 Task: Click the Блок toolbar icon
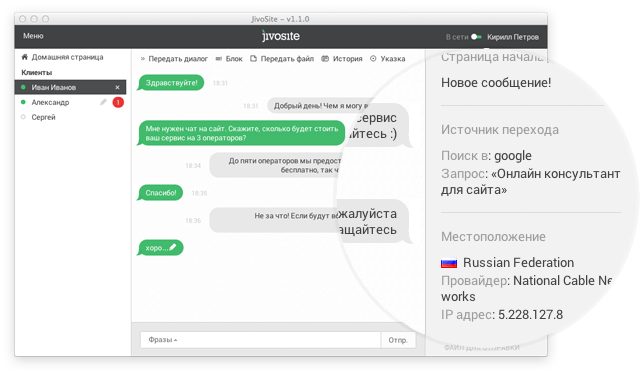[219, 59]
